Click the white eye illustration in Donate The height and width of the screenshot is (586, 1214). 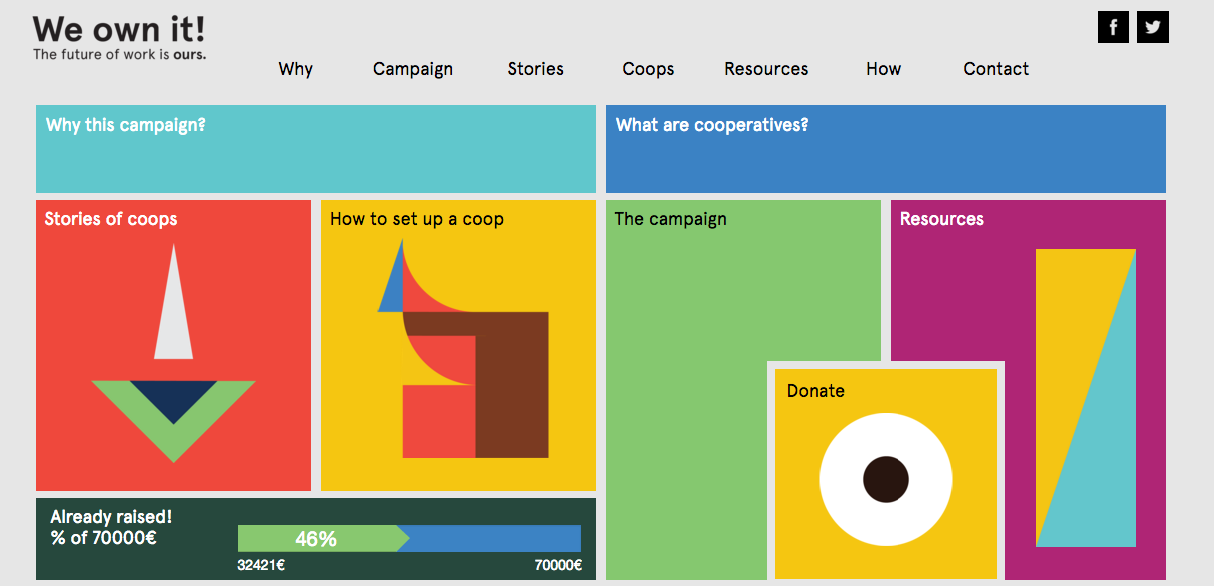click(x=886, y=479)
